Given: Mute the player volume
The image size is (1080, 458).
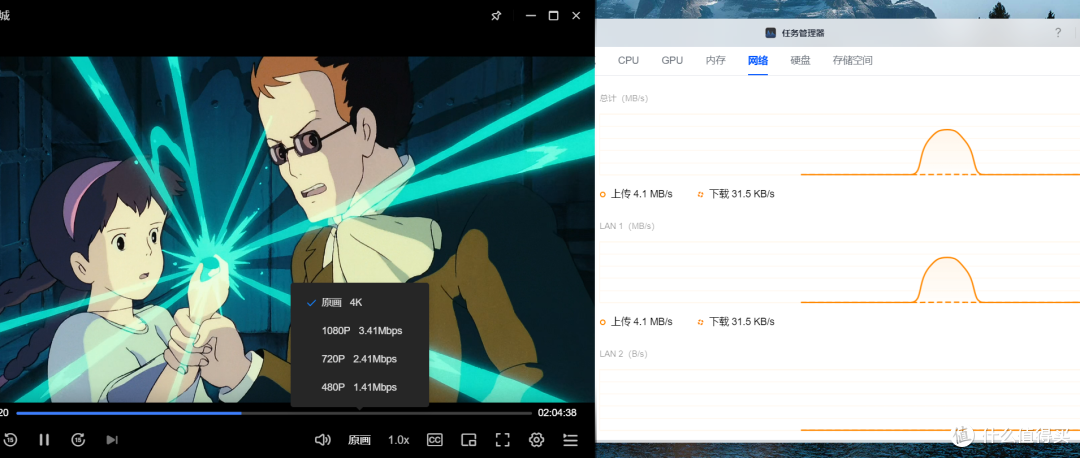Looking at the screenshot, I should pyautogui.click(x=322, y=439).
